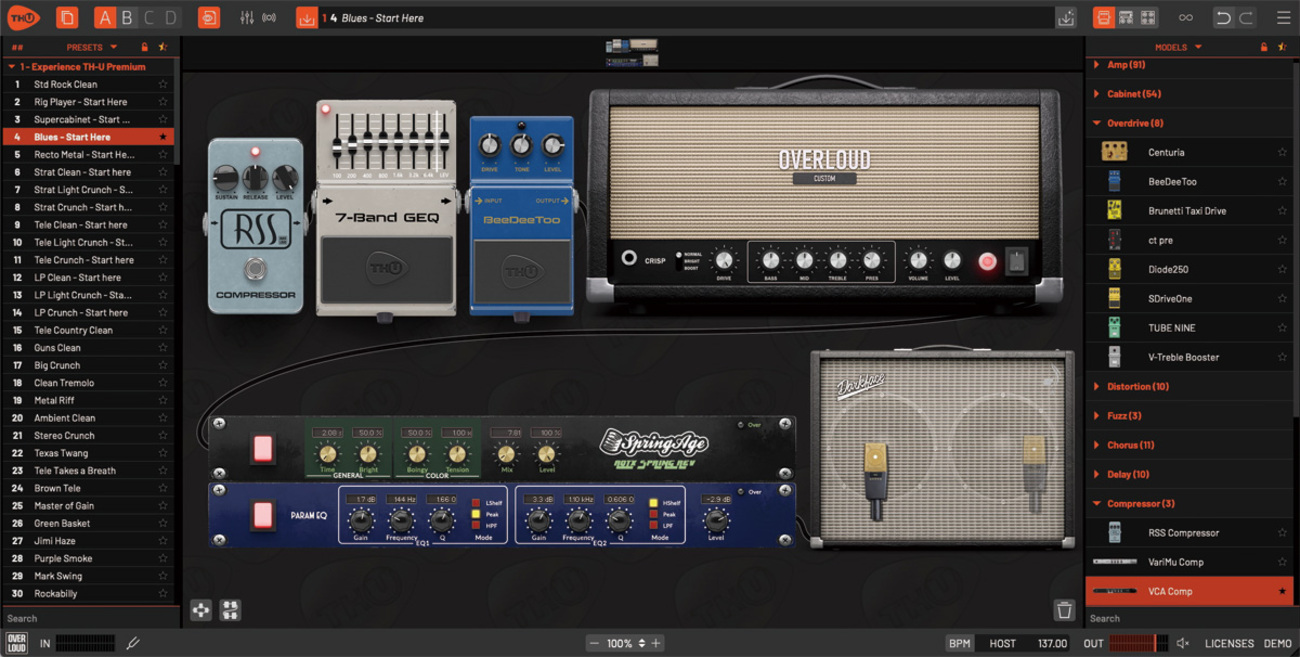Collapse the Overdrive (8) category

(1134, 123)
